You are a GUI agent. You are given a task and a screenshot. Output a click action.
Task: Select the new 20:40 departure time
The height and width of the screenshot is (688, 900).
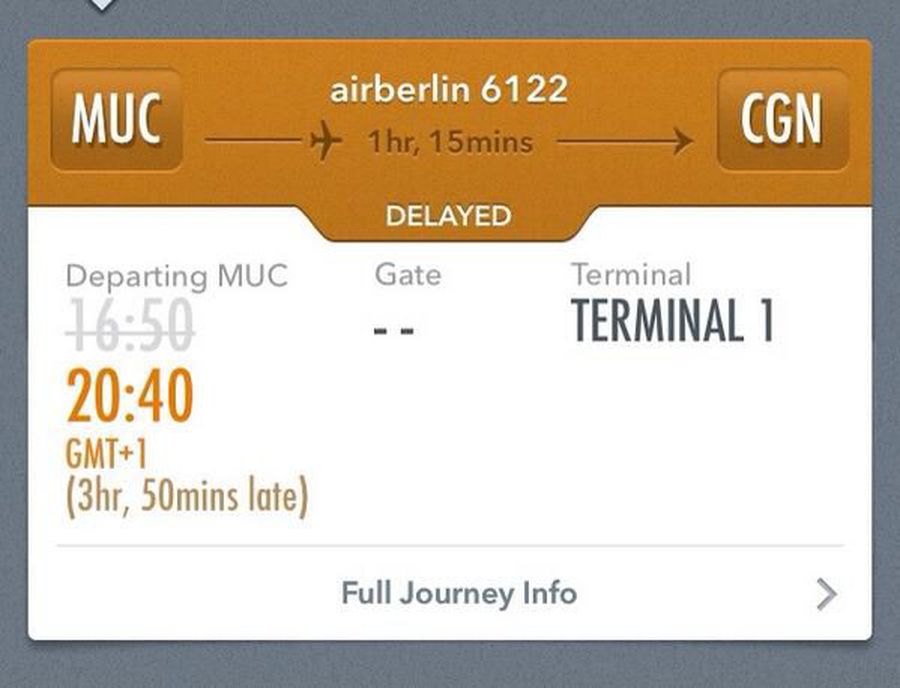pyautogui.click(x=130, y=396)
